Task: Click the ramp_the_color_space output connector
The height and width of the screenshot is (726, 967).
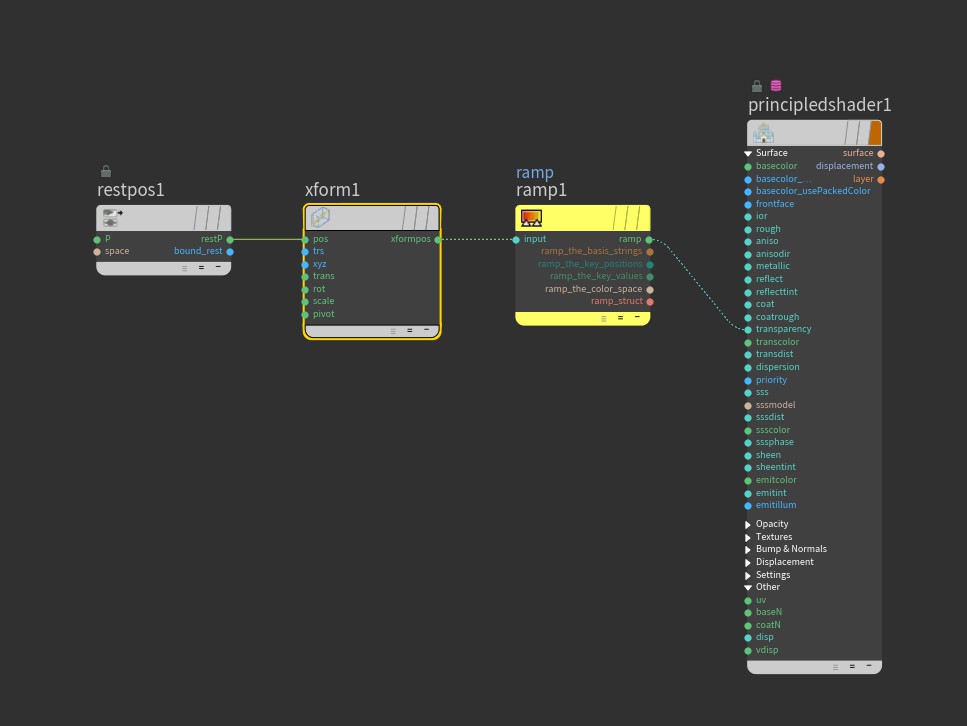Action: (x=650, y=289)
